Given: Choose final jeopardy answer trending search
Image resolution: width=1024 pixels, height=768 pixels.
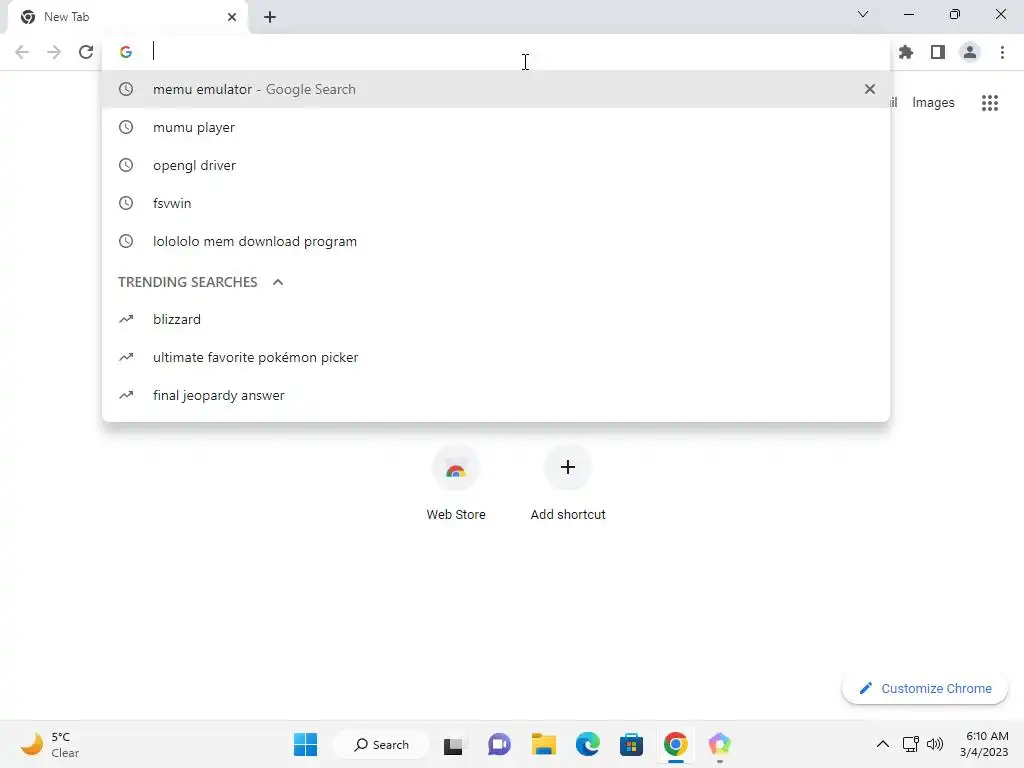Looking at the screenshot, I should point(496,395).
